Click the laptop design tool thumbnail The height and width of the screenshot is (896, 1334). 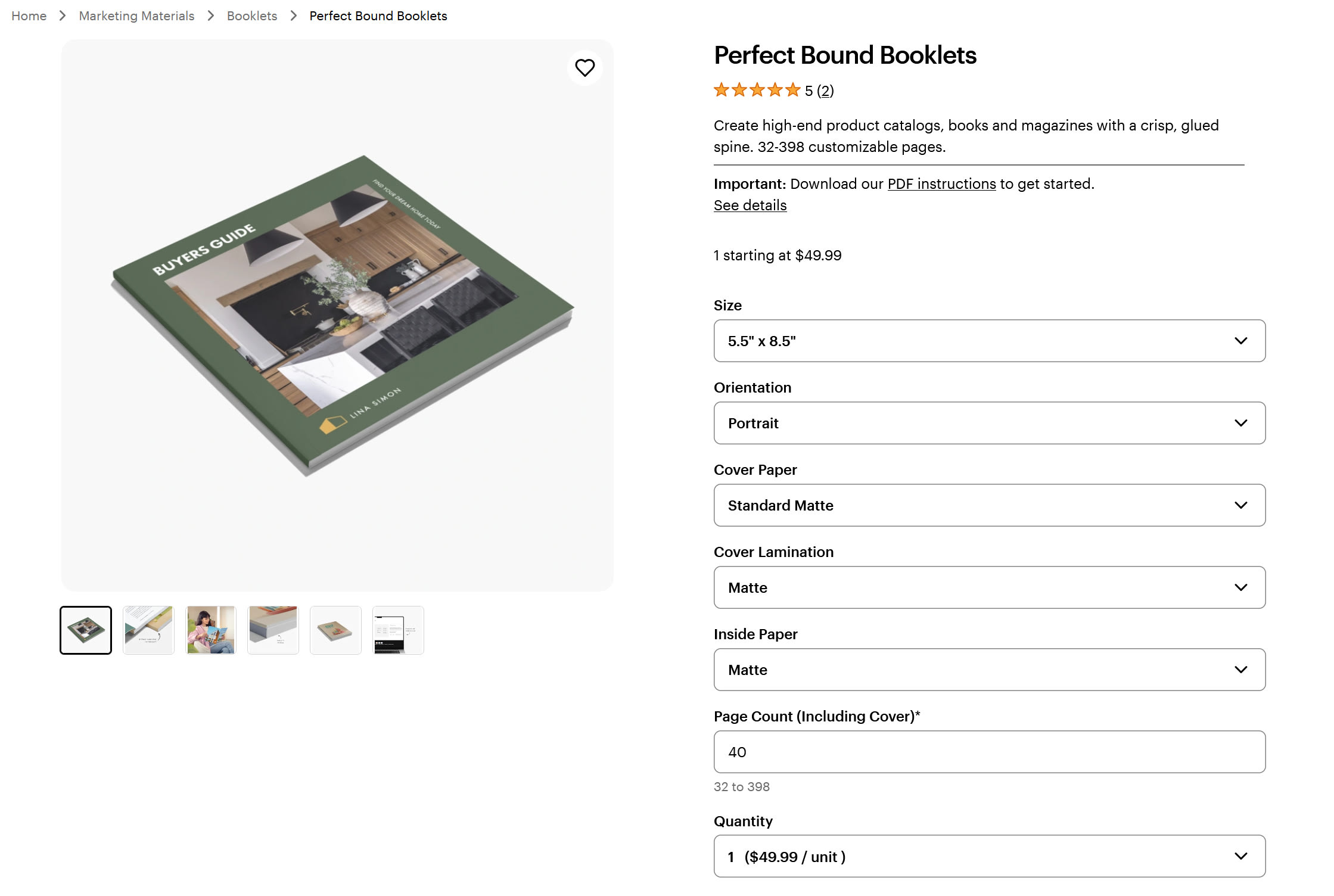pos(398,630)
